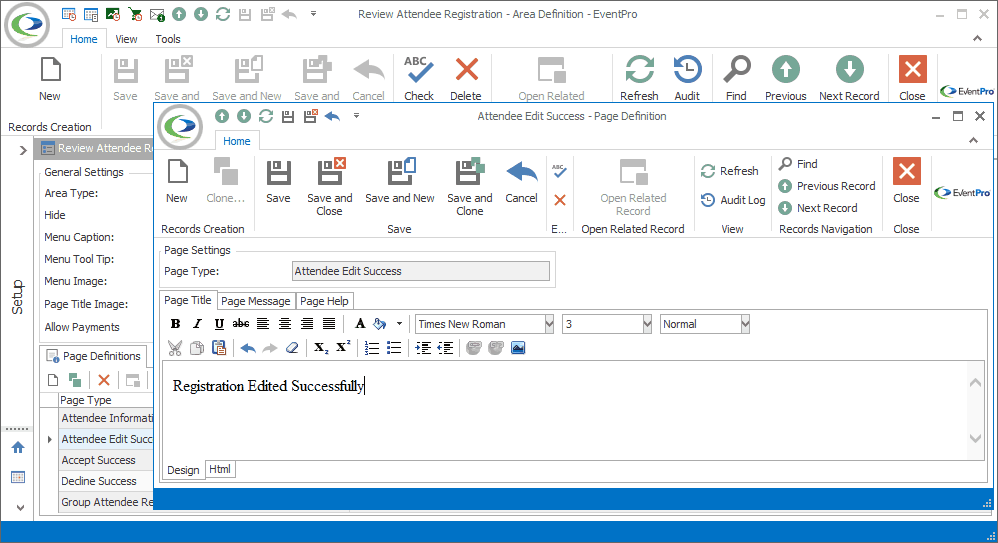Undo the last edit in the editor
Viewport: 998px width, 543px height.
coord(248,348)
